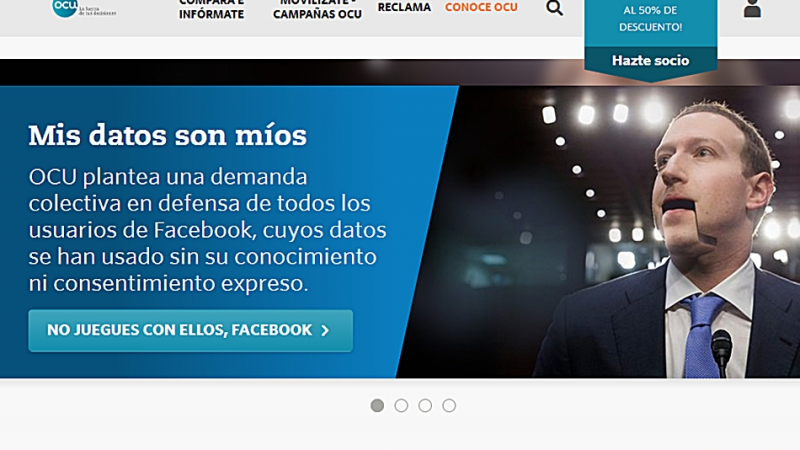Go home via the OCU logo
Viewport: 800px width, 450px height.
pos(65,7)
